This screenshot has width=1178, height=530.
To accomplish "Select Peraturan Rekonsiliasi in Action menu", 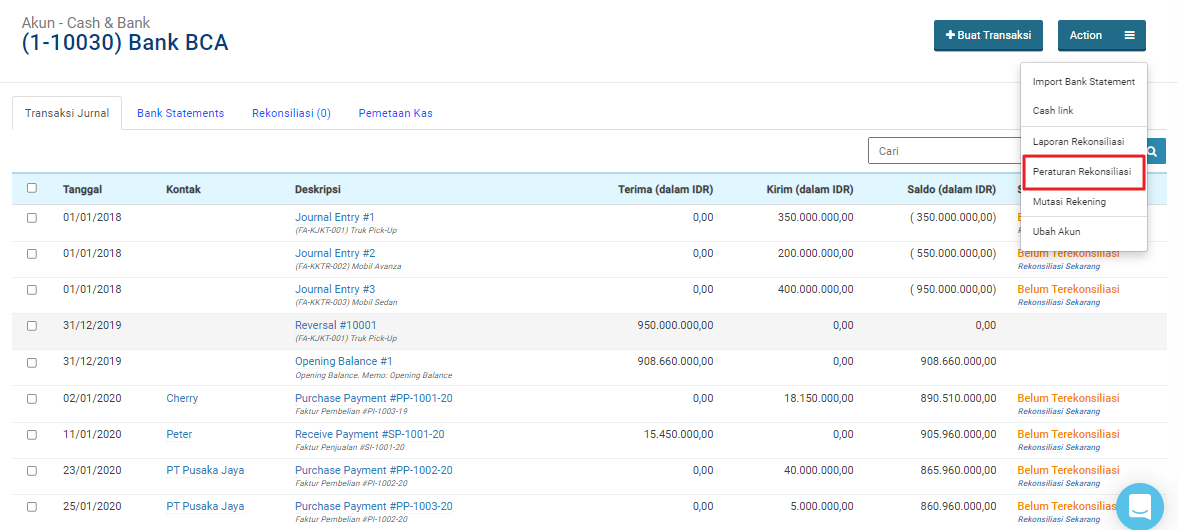I will click(1083, 172).
